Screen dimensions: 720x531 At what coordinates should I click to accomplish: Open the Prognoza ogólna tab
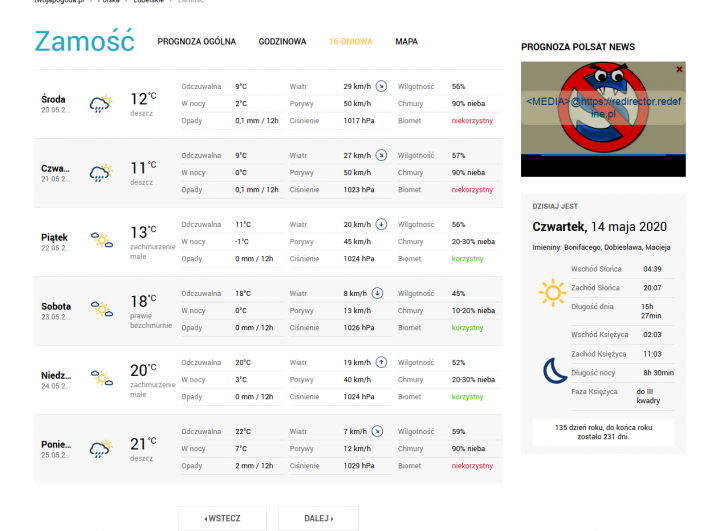(x=197, y=42)
